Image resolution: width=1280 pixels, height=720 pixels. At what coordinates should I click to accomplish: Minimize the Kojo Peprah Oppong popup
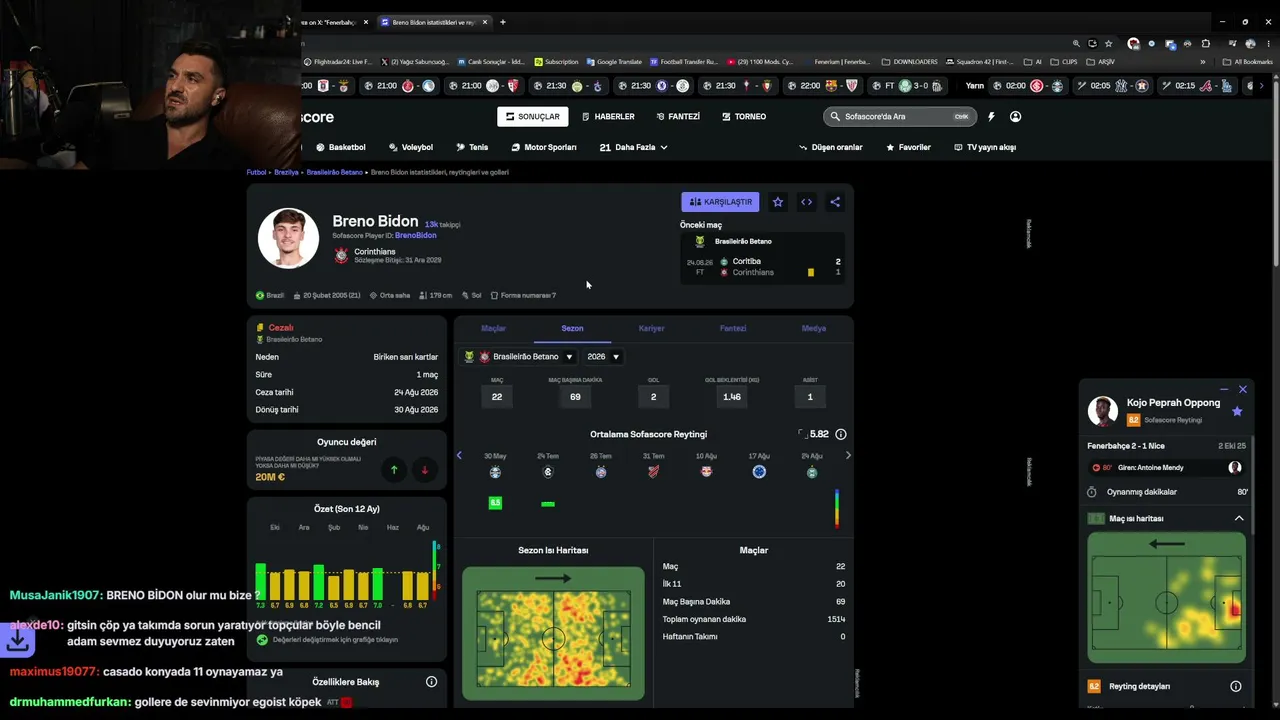click(x=1224, y=389)
